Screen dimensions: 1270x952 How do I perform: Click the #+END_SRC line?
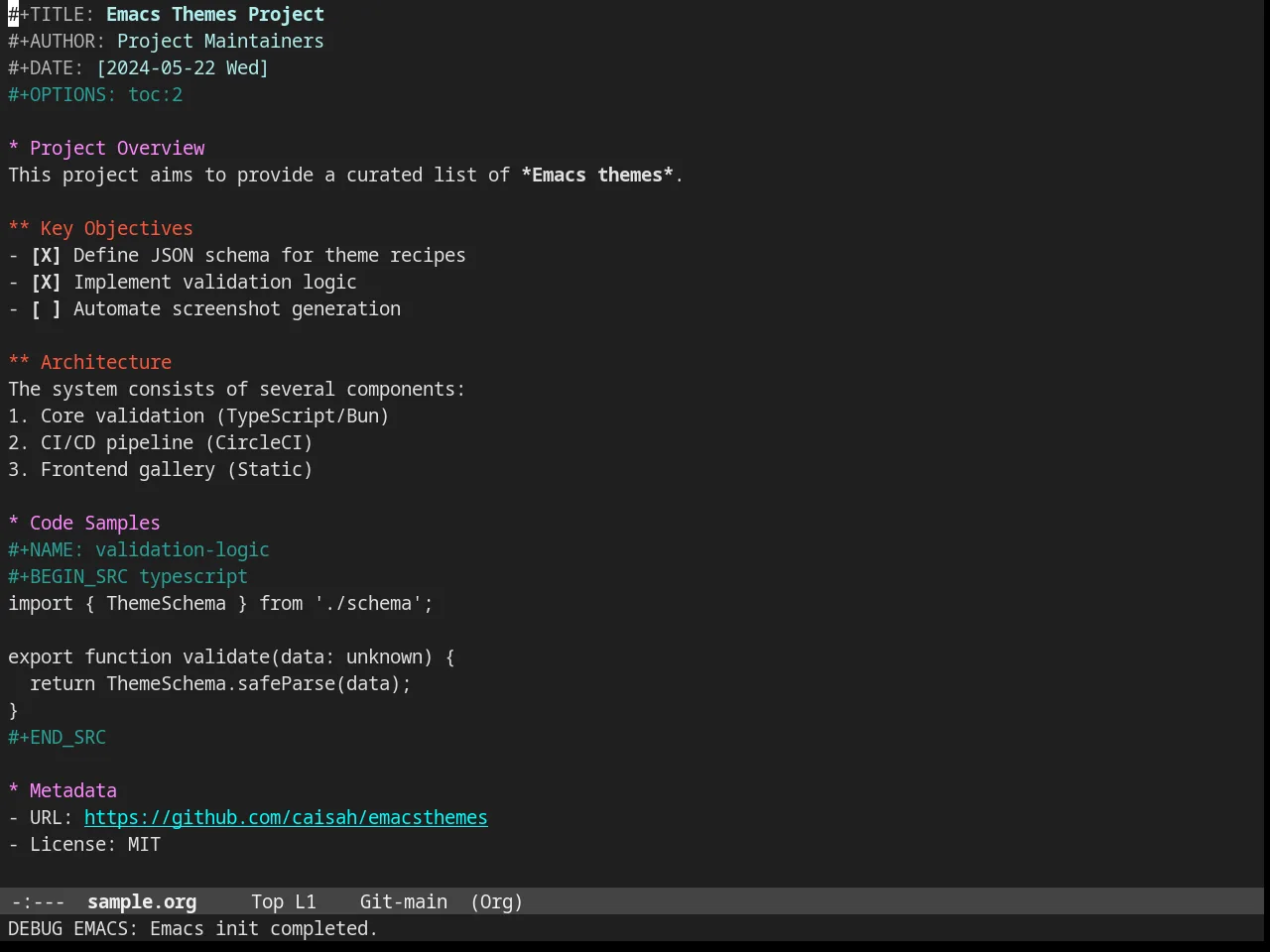click(57, 737)
